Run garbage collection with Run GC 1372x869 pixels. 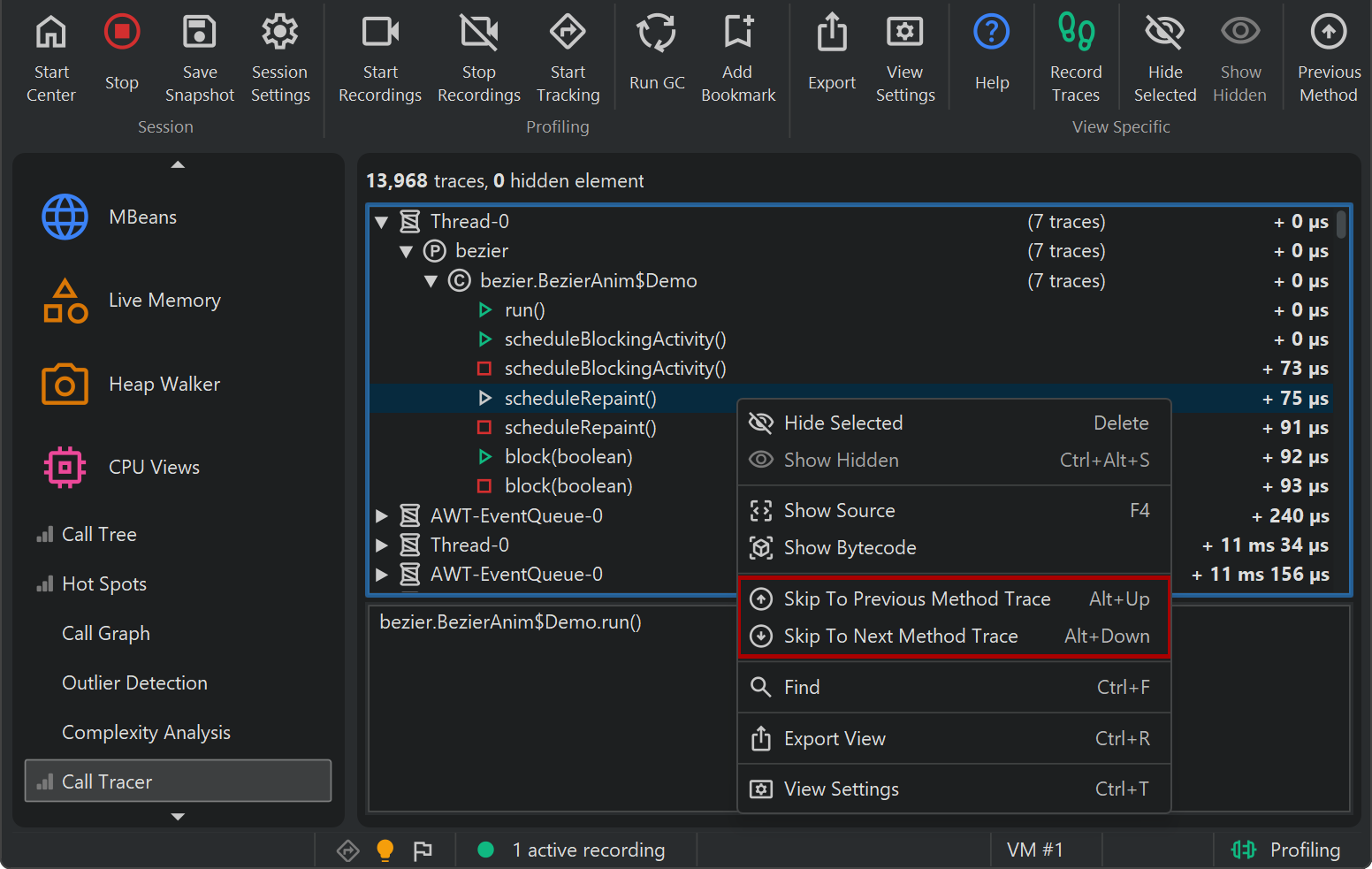click(x=656, y=34)
